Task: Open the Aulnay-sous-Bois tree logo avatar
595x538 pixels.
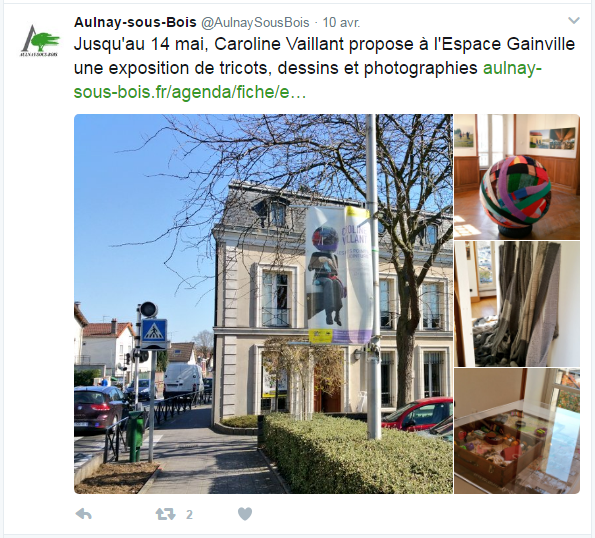Action: click(39, 41)
